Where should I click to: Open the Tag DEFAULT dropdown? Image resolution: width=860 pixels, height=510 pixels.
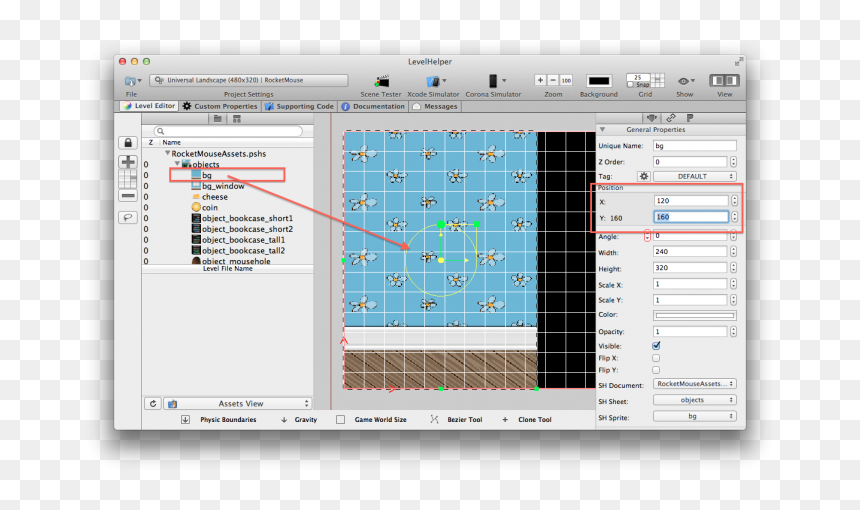pyautogui.click(x=694, y=176)
